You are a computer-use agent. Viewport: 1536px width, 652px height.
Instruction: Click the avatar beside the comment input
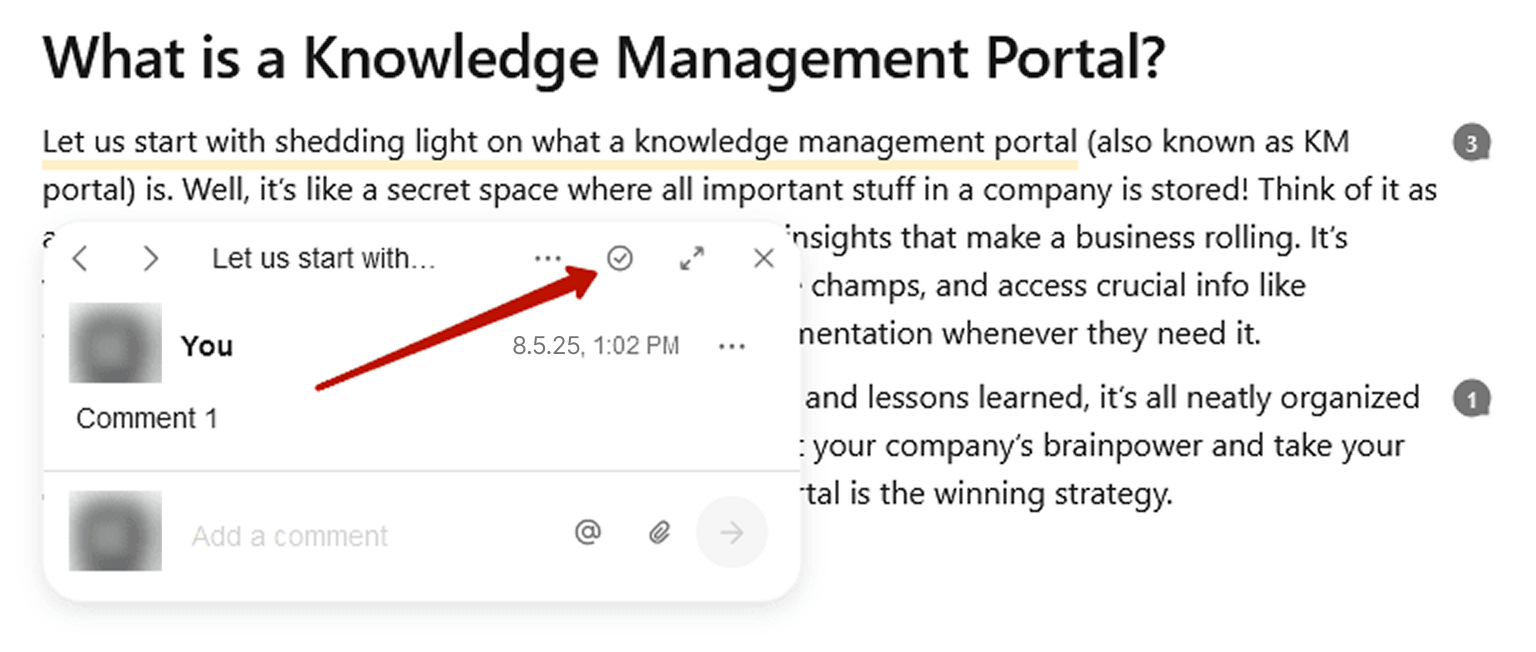(115, 531)
